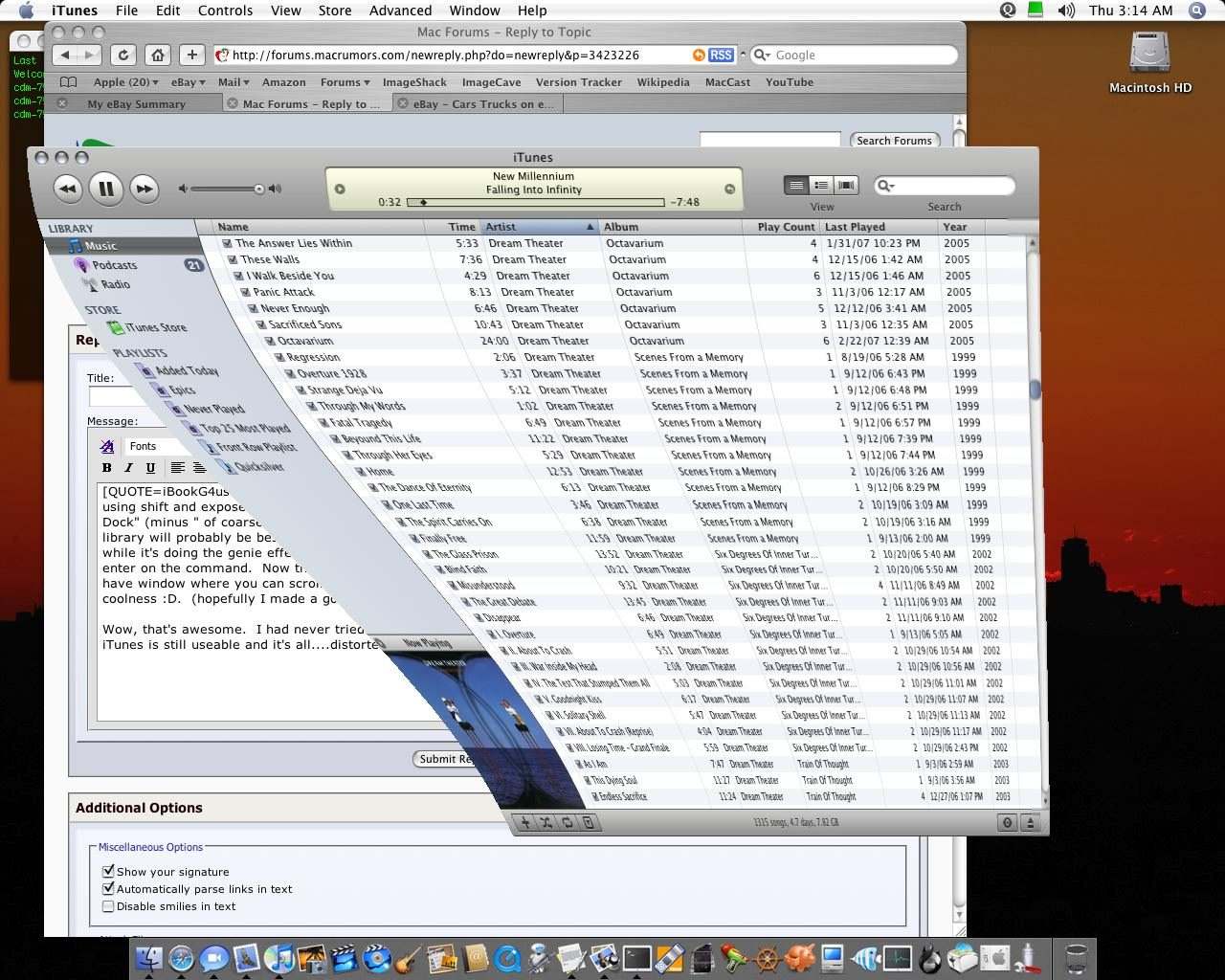Open Wikipedia bookmark link
Screen dimensions: 1225x980
click(663, 82)
